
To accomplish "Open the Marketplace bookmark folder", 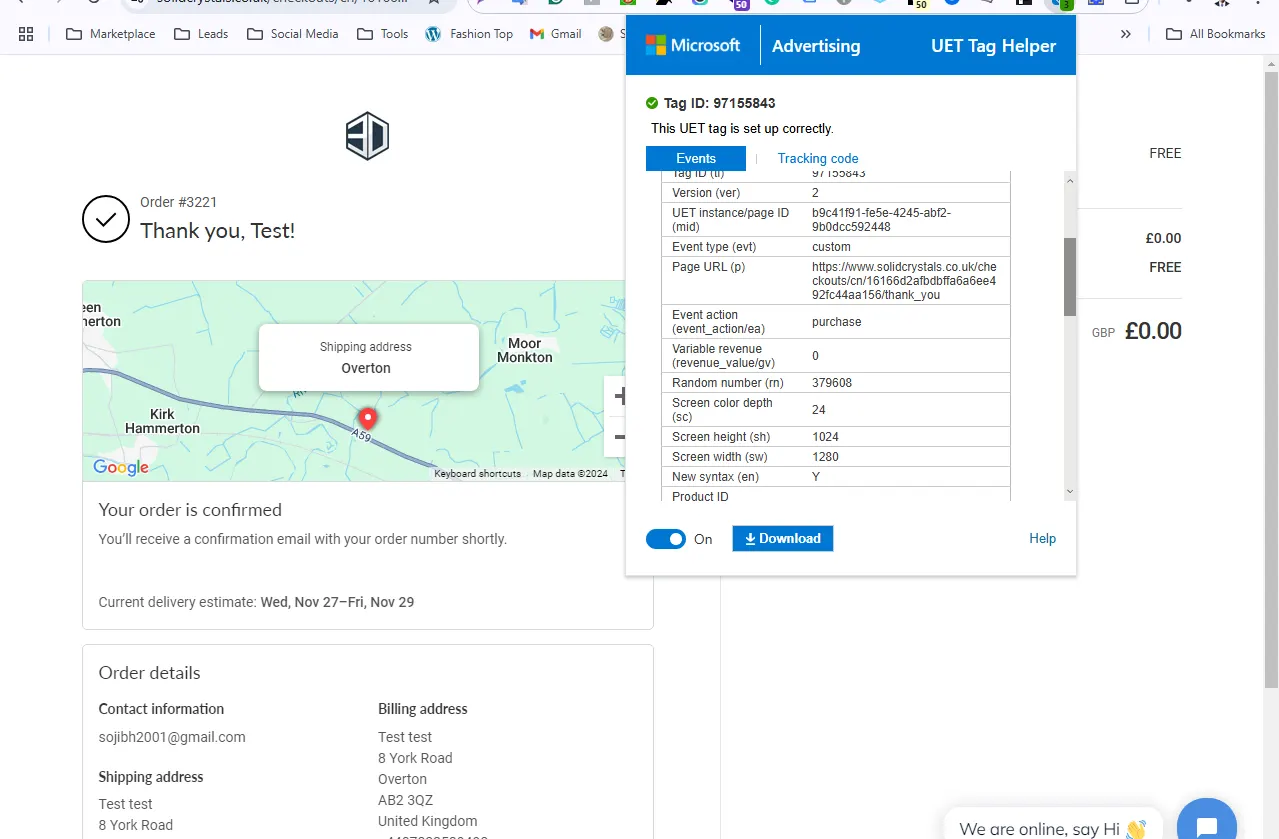I will pos(110,34).
